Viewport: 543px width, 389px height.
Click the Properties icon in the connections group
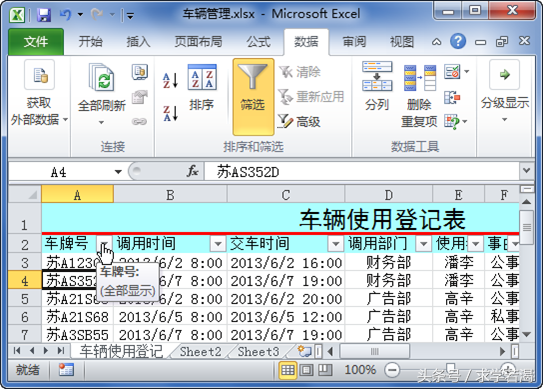(140, 97)
